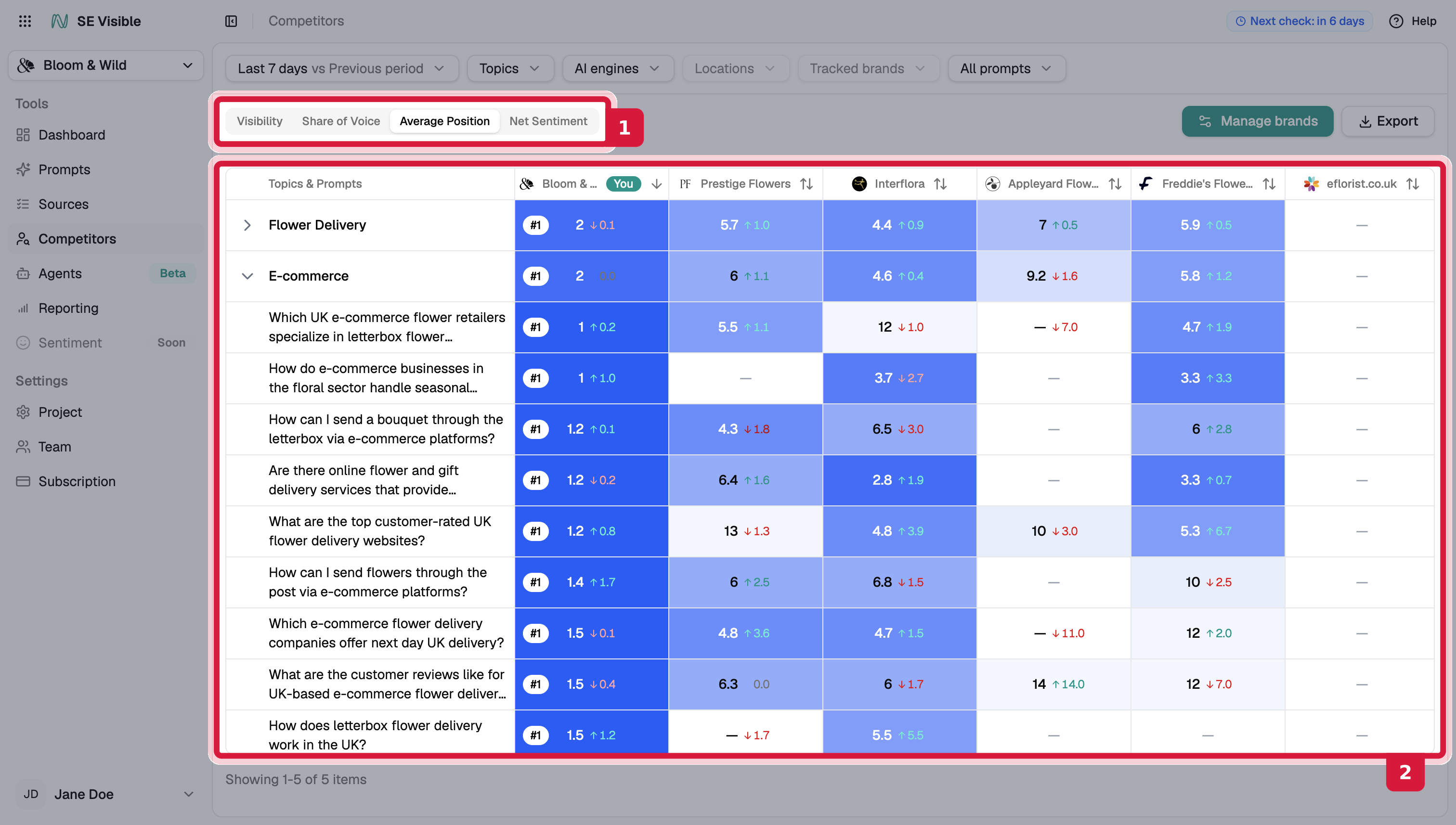This screenshot has width=1456, height=825.
Task: Click the #1 badge in the E-commerce row
Action: coord(535,276)
